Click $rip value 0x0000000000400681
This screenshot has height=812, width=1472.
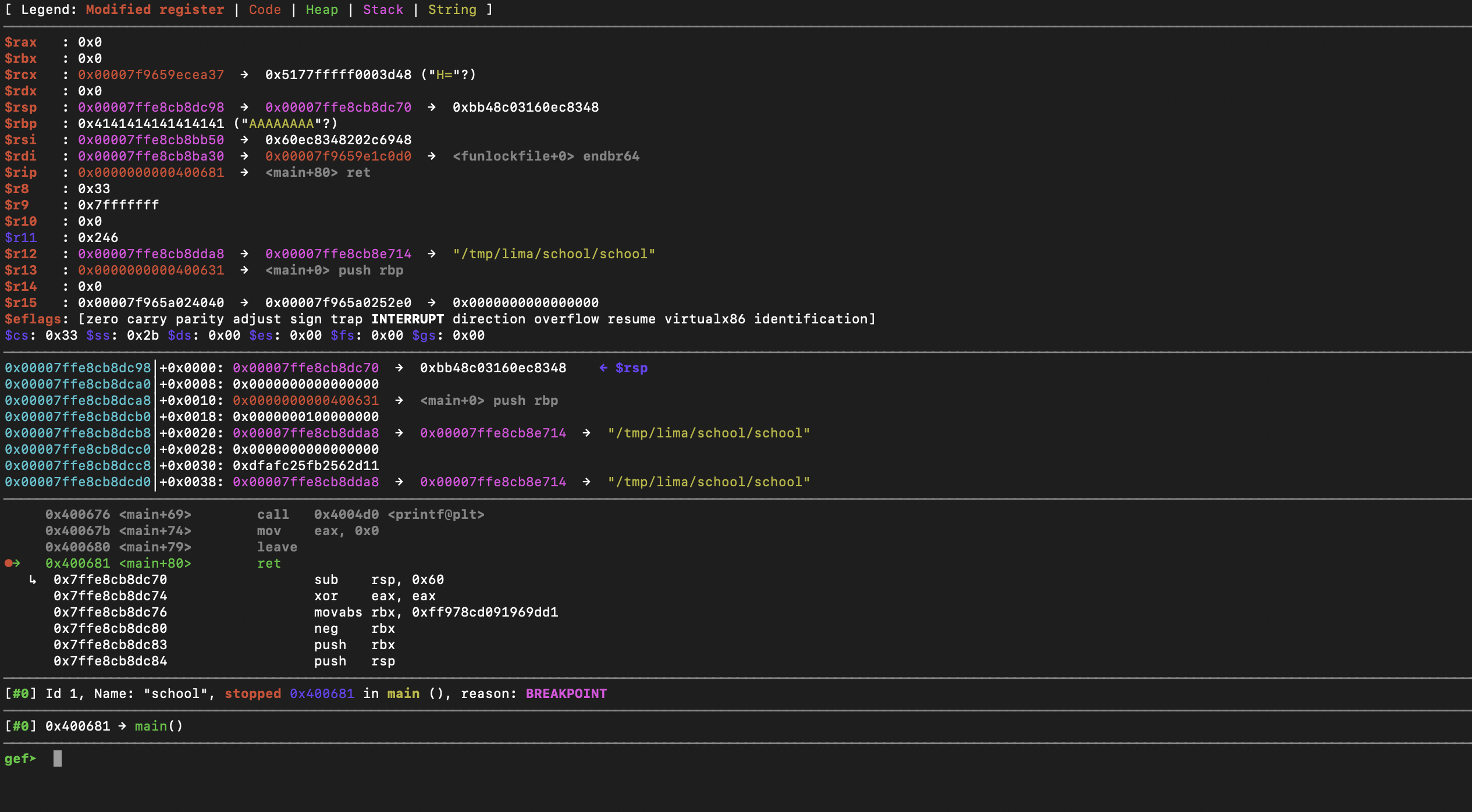coord(151,173)
